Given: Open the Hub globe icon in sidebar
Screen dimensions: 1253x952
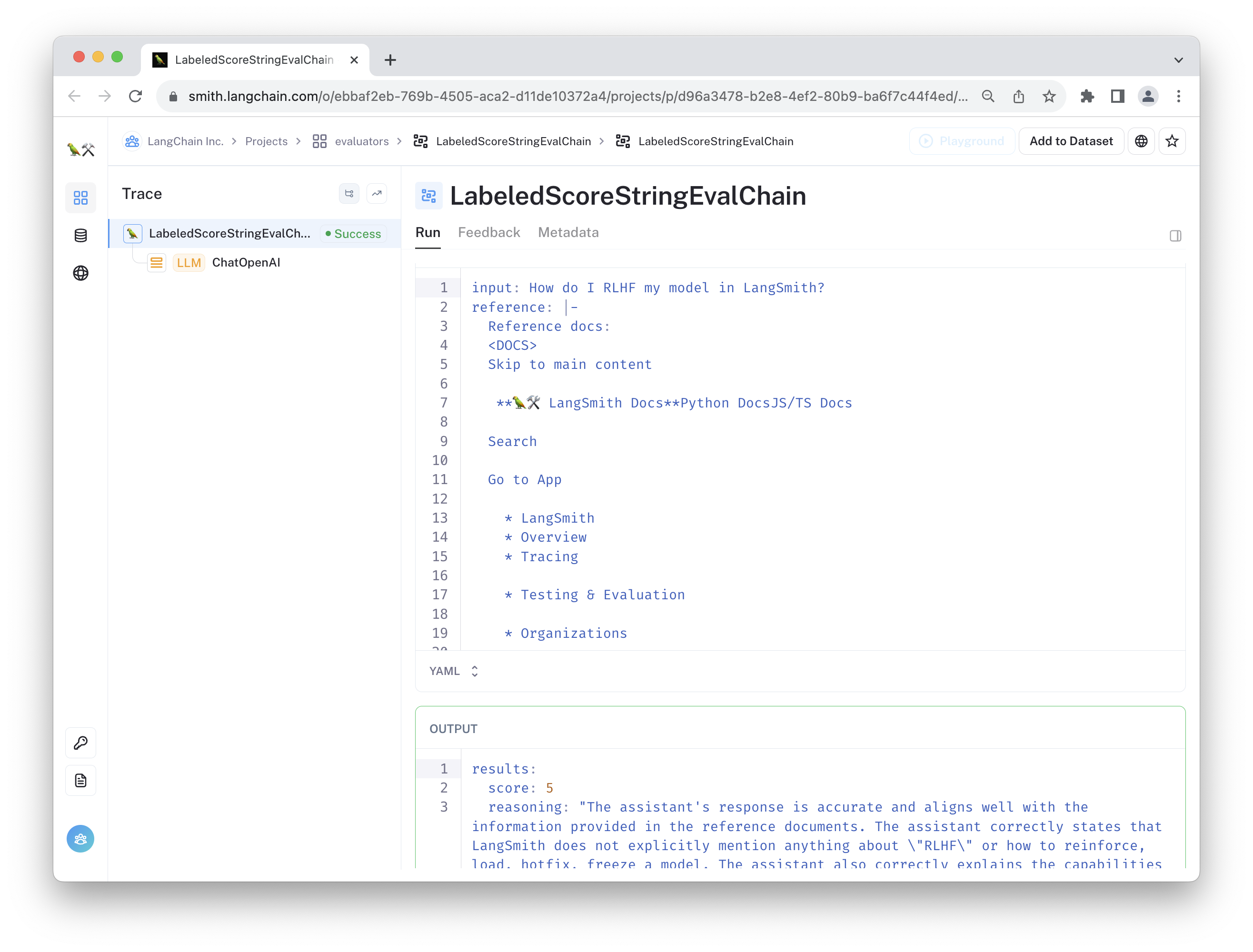Looking at the screenshot, I should pyautogui.click(x=80, y=273).
